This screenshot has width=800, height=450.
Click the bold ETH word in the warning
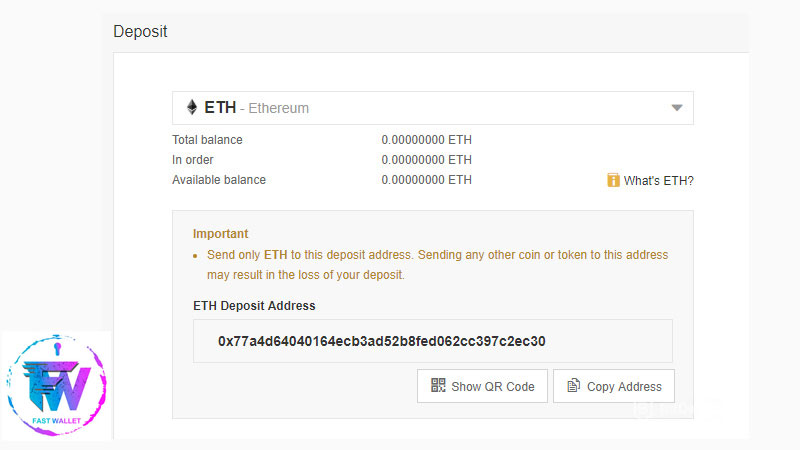pyautogui.click(x=276, y=255)
